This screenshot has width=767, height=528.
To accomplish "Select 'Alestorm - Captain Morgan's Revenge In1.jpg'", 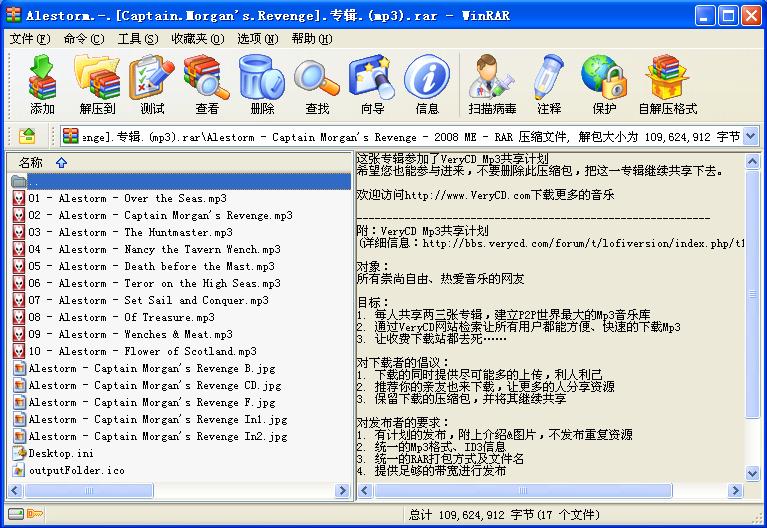I will point(150,419).
